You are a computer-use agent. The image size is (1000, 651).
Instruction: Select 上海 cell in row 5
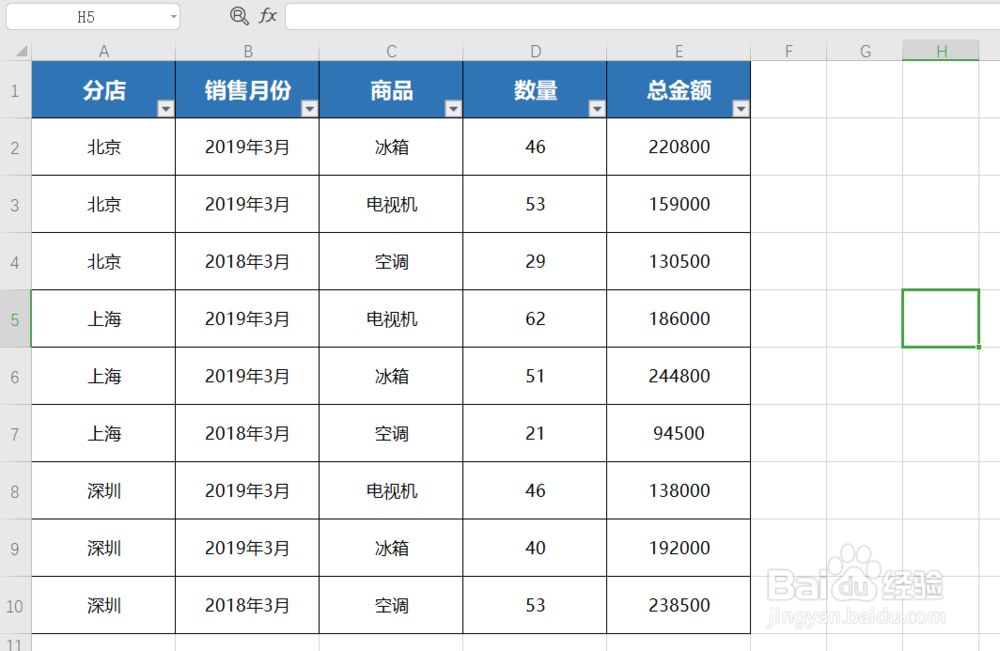pyautogui.click(x=103, y=319)
